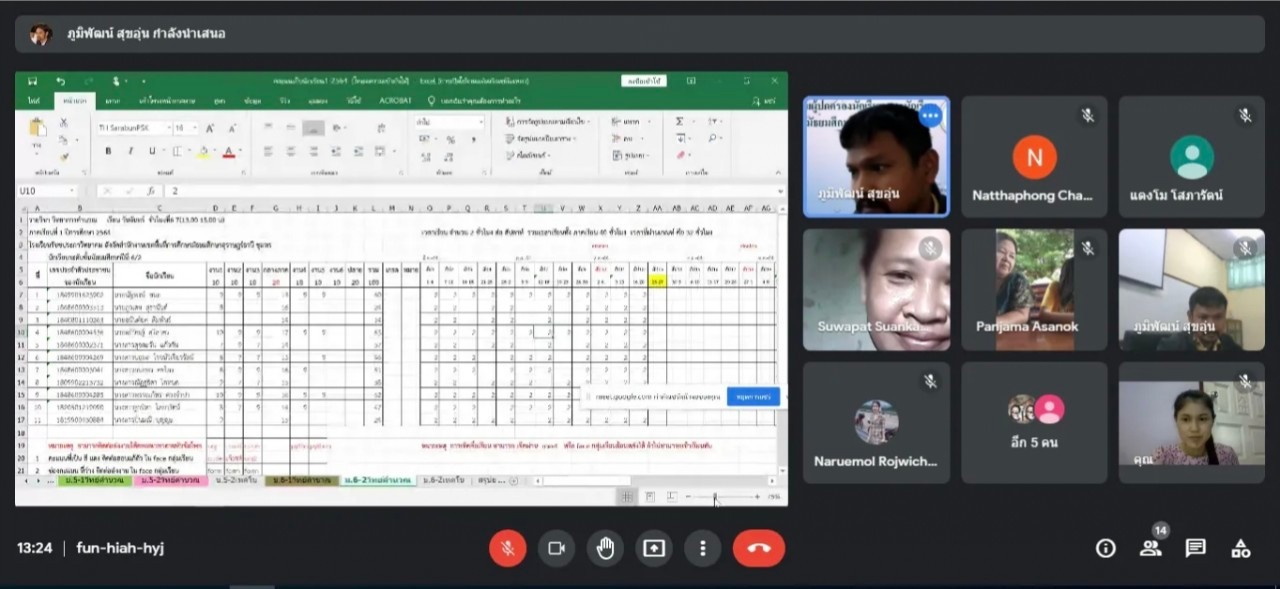Screen dimensions: 1280x589
Task: Expand the font name dropdown
Action: pyautogui.click(x=166, y=128)
